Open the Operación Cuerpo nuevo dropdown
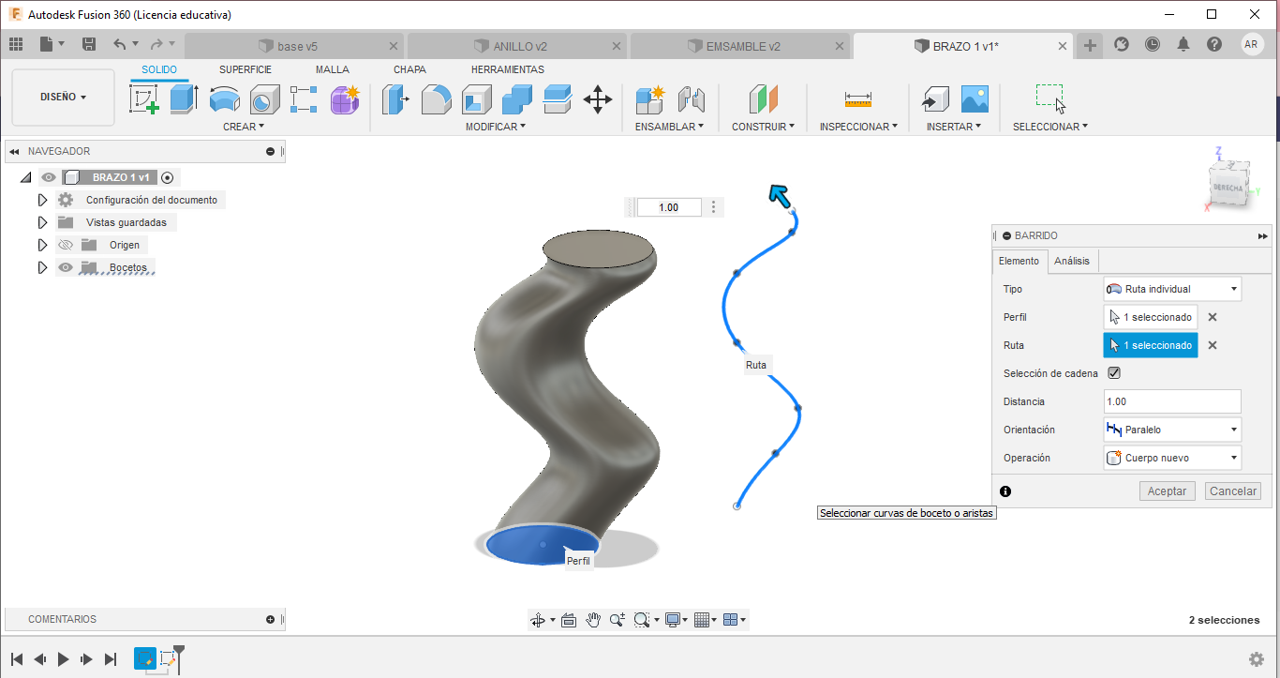 pyautogui.click(x=1172, y=457)
